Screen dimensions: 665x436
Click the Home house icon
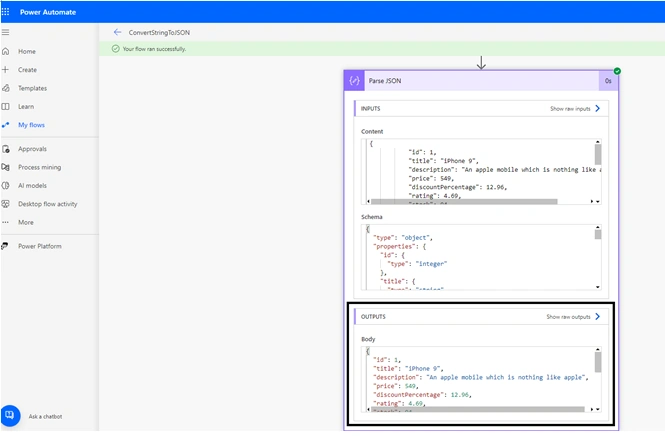[x=6, y=51]
